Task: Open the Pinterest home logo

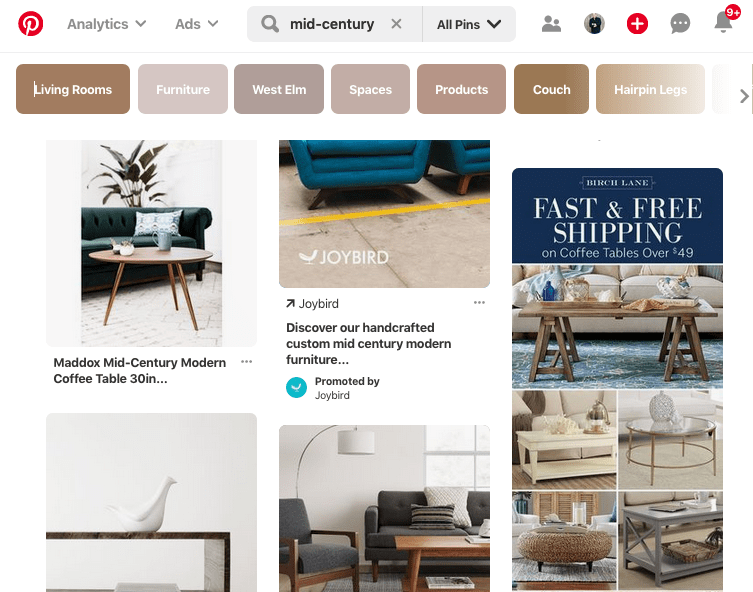Action: tap(31, 24)
